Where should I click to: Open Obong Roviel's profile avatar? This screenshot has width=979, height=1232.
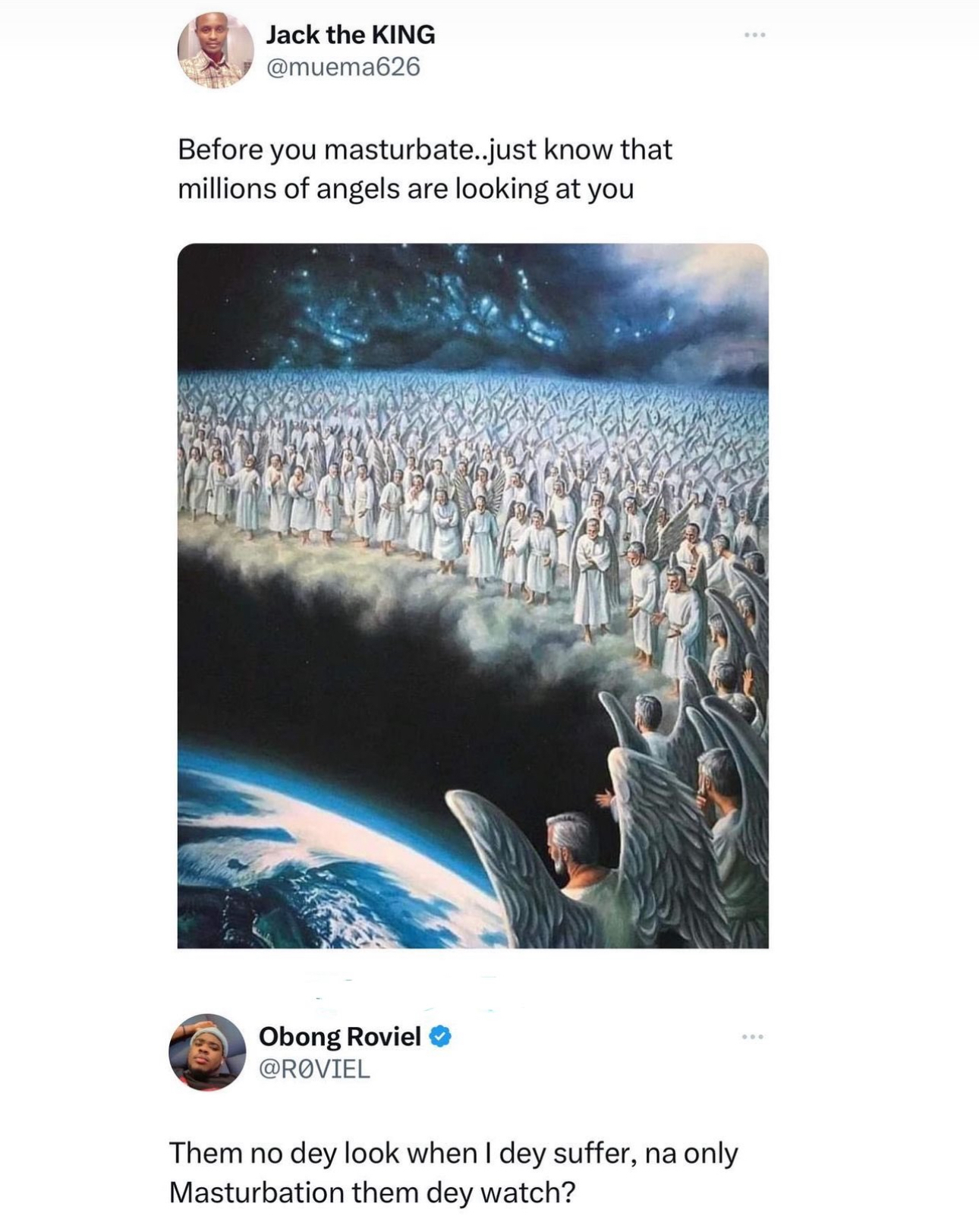coord(207,1052)
